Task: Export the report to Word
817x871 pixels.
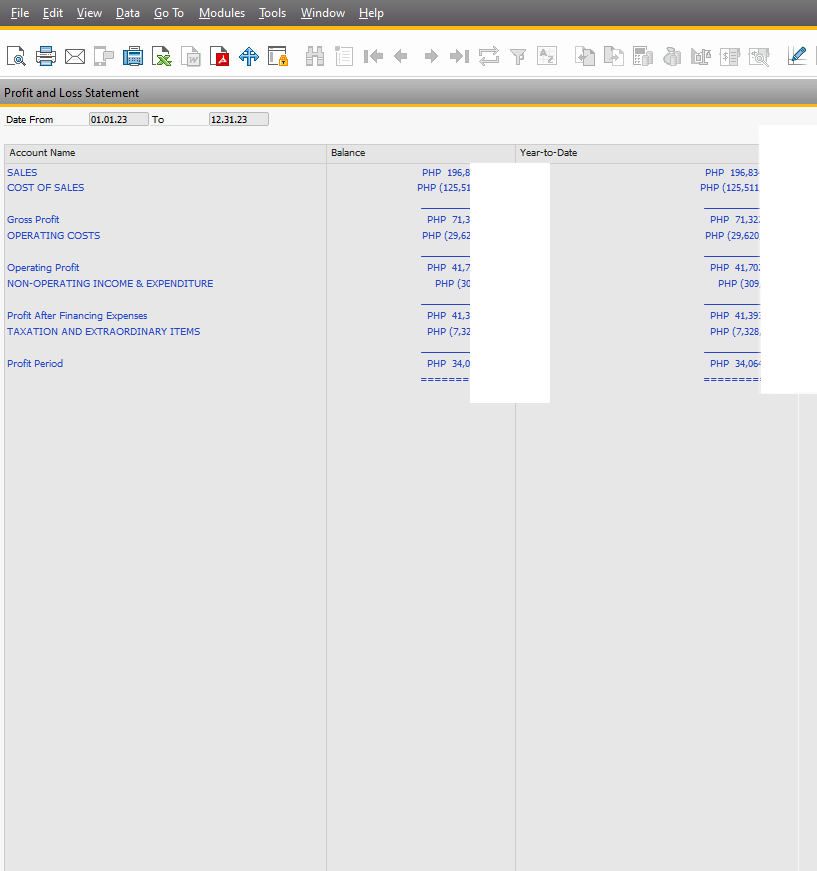Action: pyautogui.click(x=191, y=56)
